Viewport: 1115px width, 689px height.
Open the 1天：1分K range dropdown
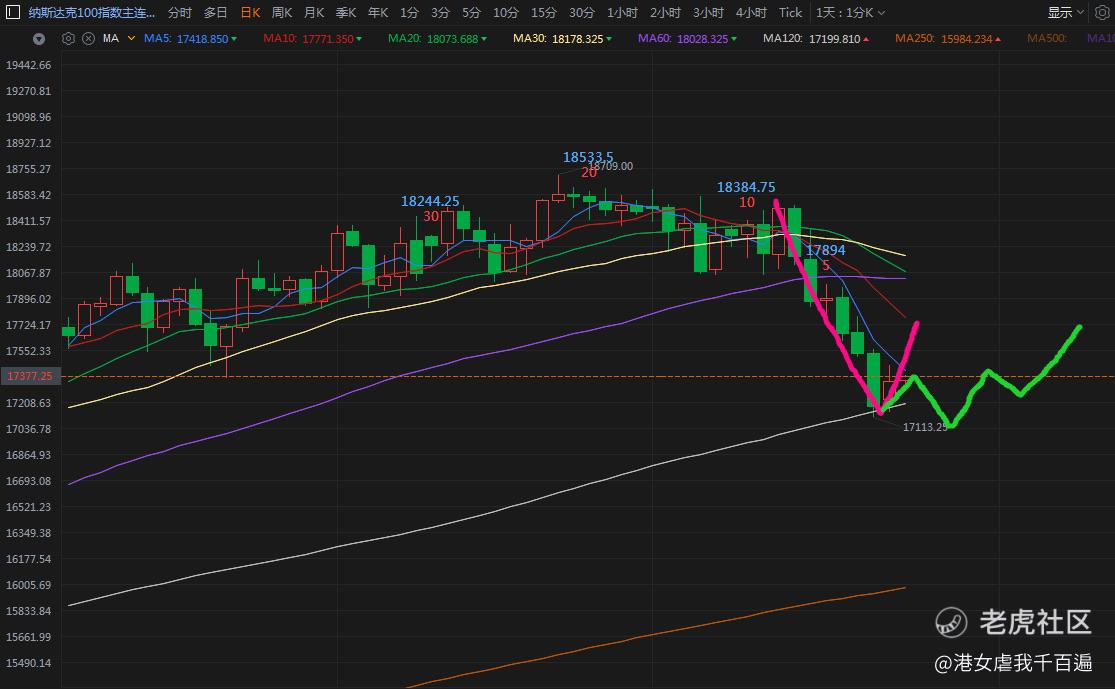[x=850, y=13]
